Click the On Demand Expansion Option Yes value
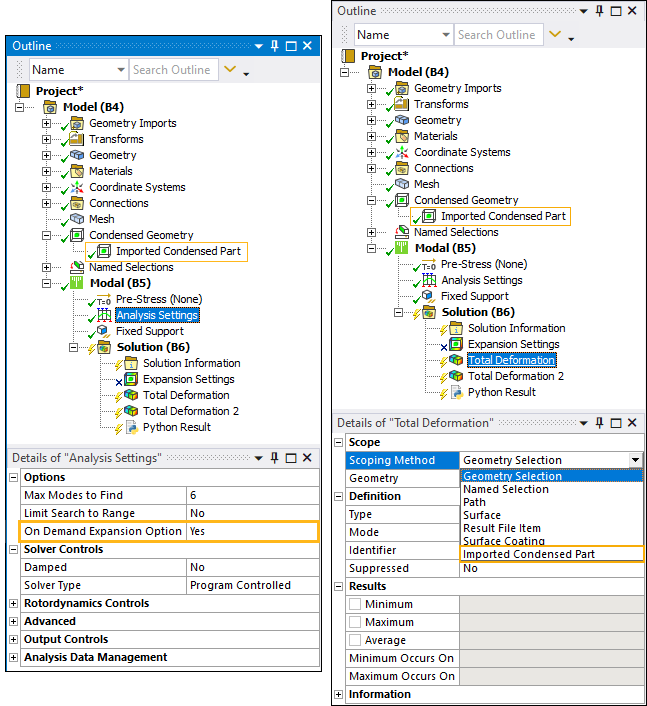The width and height of the screenshot is (647, 706). [252, 531]
